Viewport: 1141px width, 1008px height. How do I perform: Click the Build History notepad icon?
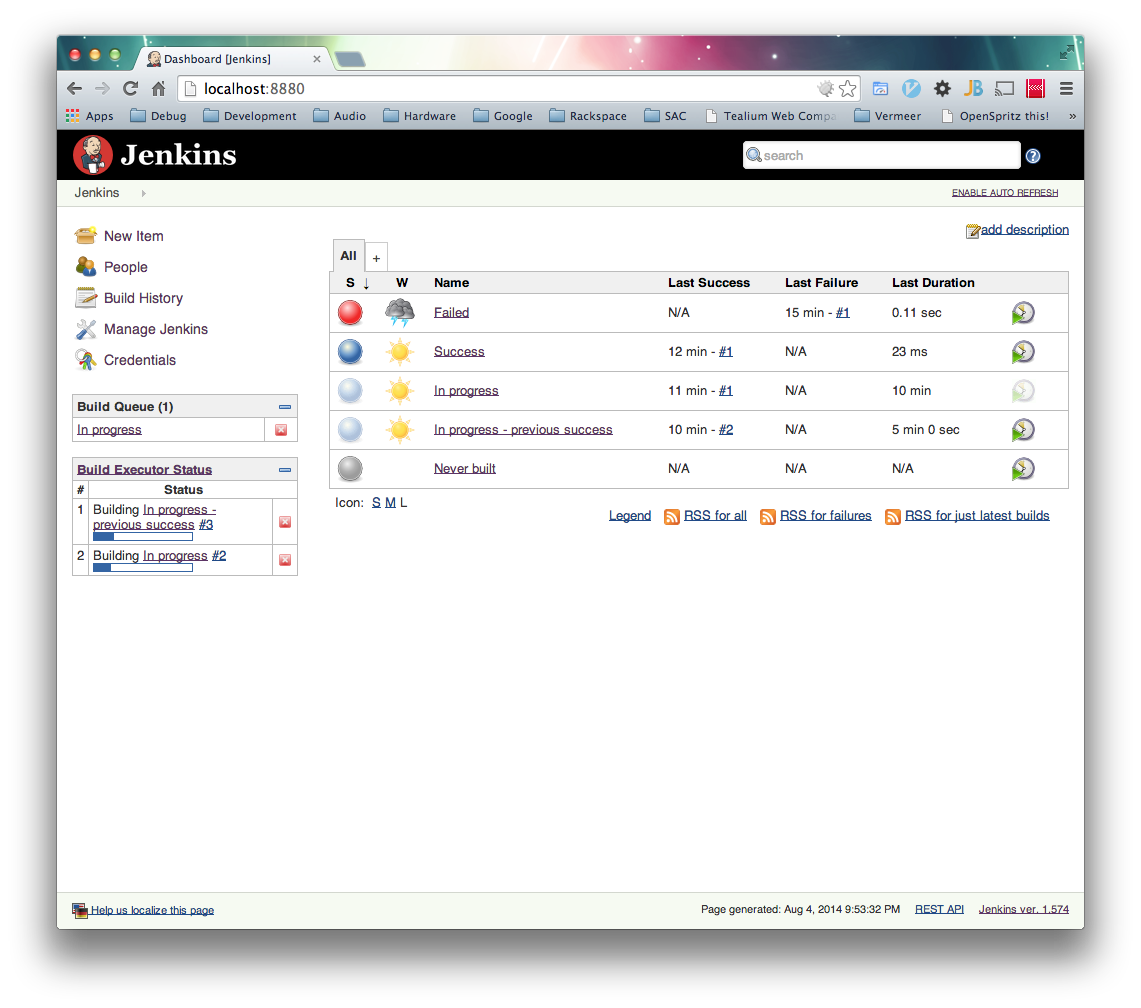86,298
